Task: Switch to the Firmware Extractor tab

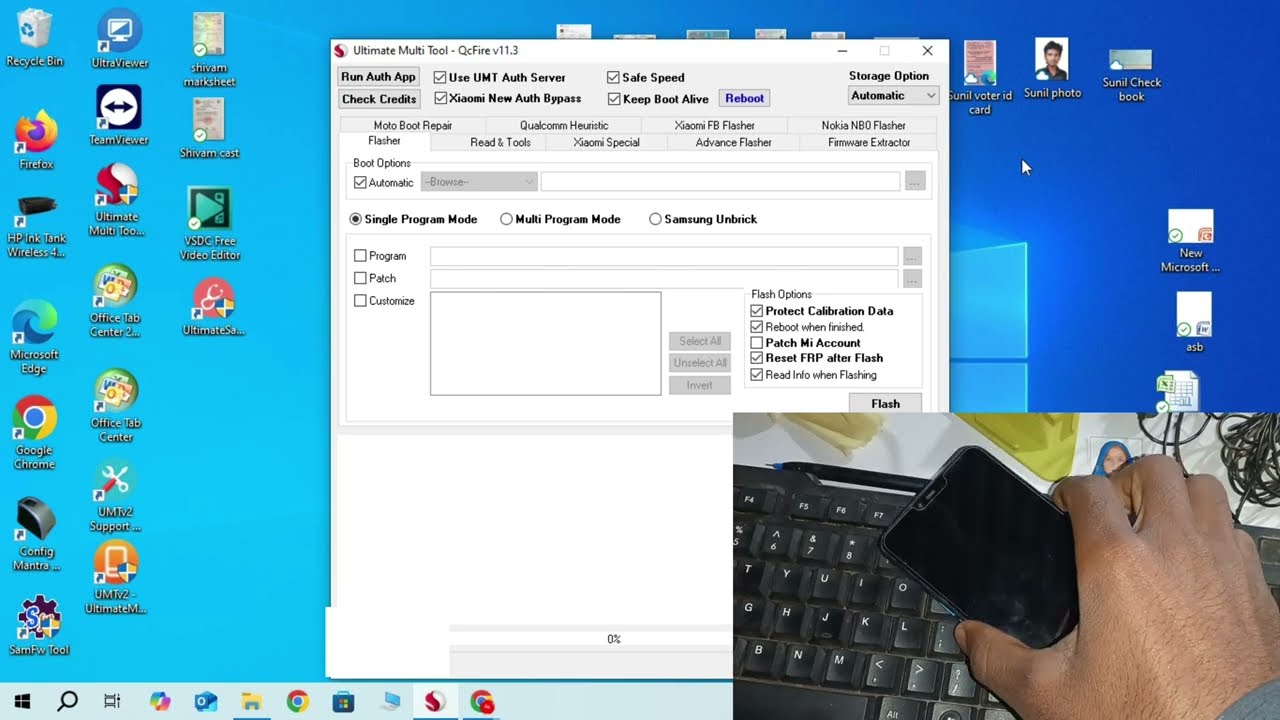Action: [869, 142]
